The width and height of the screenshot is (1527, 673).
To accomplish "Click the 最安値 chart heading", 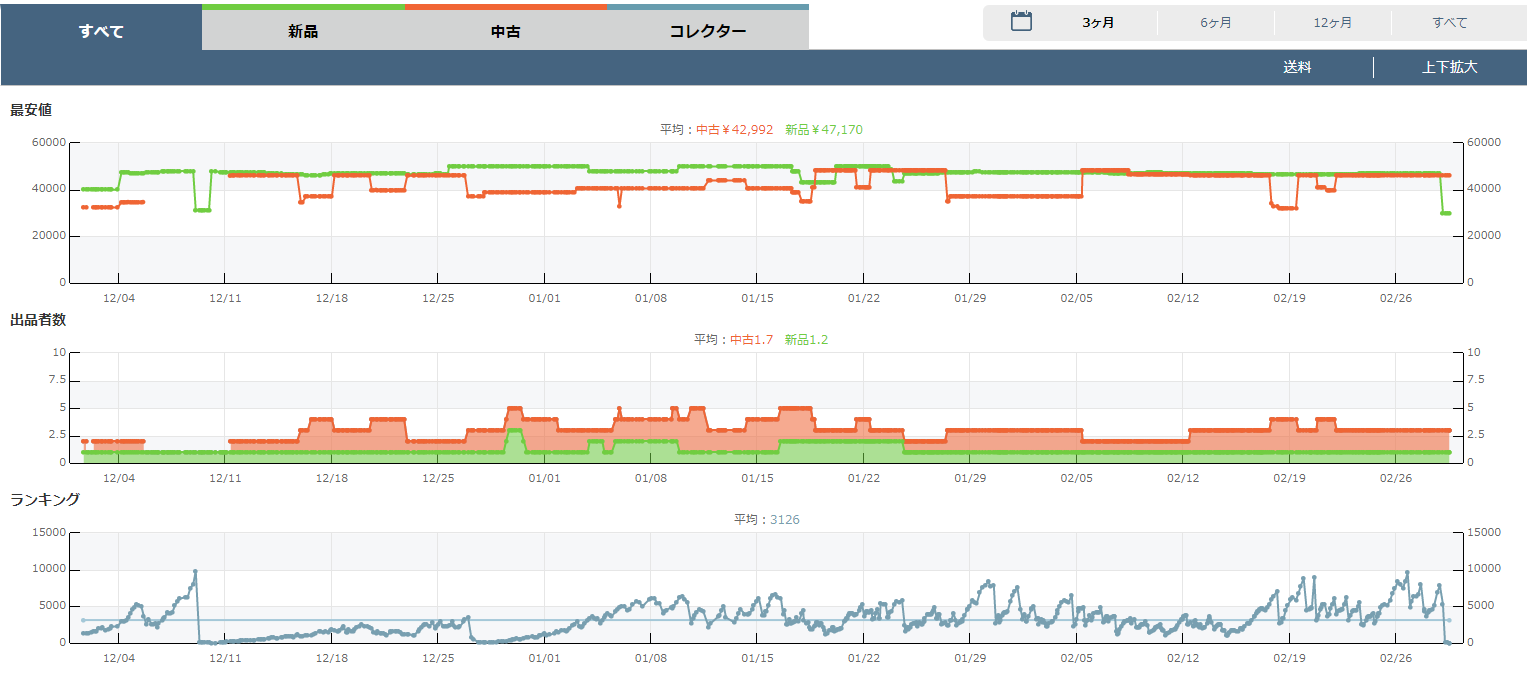I will [x=31, y=109].
